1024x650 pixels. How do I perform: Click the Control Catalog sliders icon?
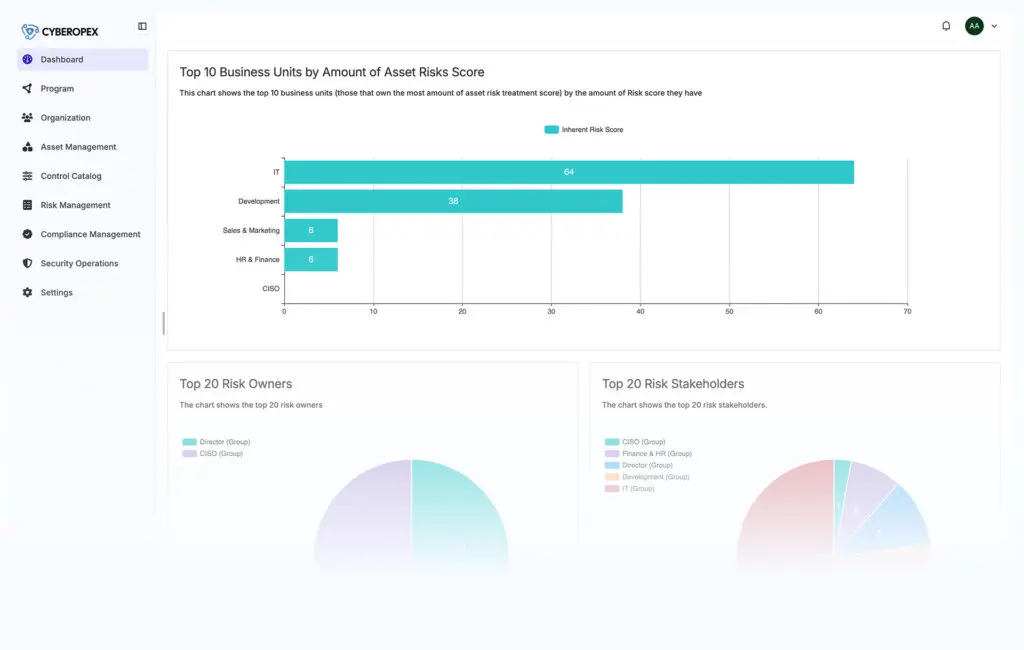click(27, 176)
